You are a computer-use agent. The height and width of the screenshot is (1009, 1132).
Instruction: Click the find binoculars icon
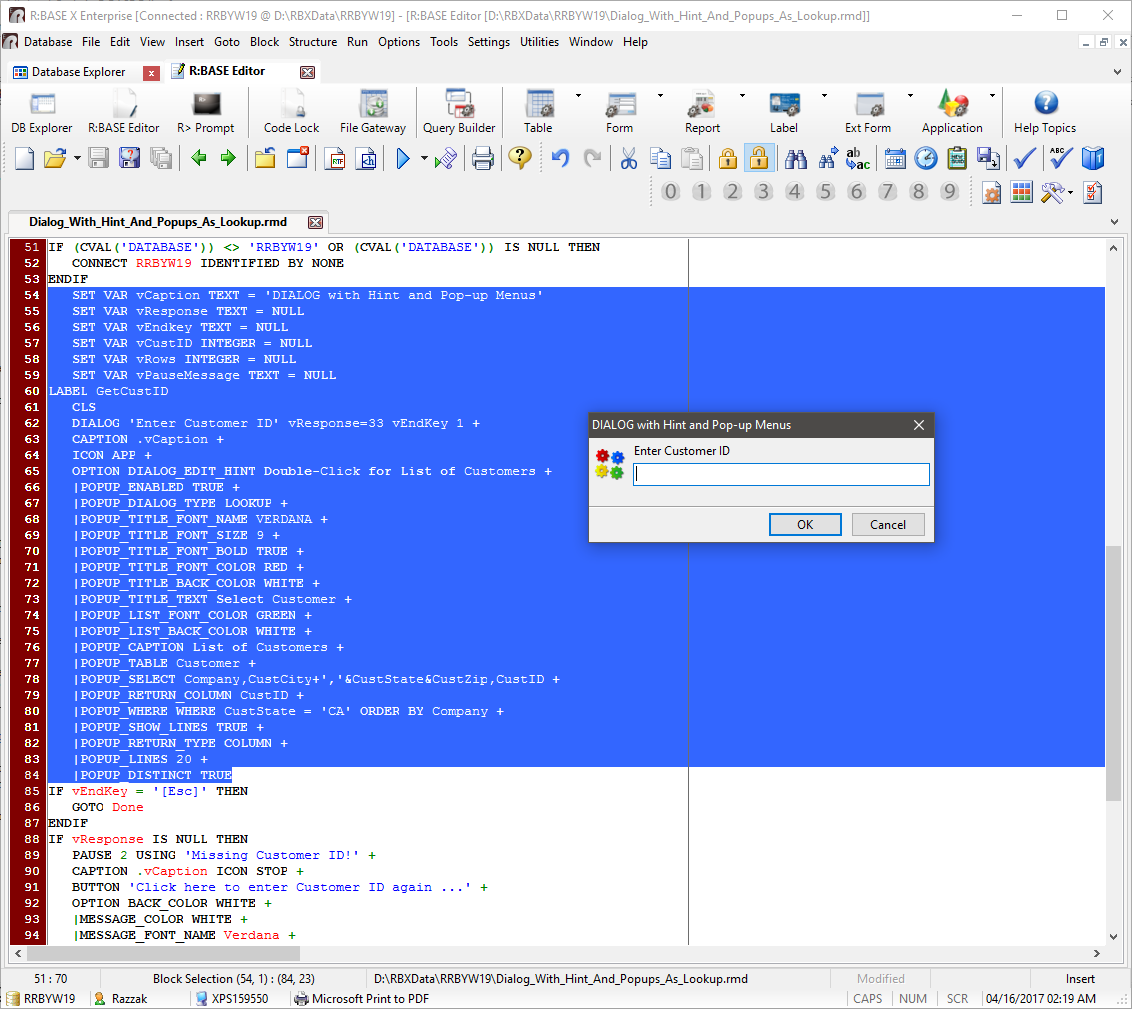[796, 158]
